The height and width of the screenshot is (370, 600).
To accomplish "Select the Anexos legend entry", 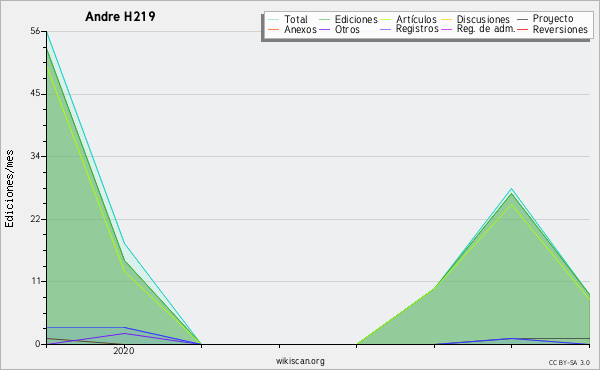I will click(300, 29).
